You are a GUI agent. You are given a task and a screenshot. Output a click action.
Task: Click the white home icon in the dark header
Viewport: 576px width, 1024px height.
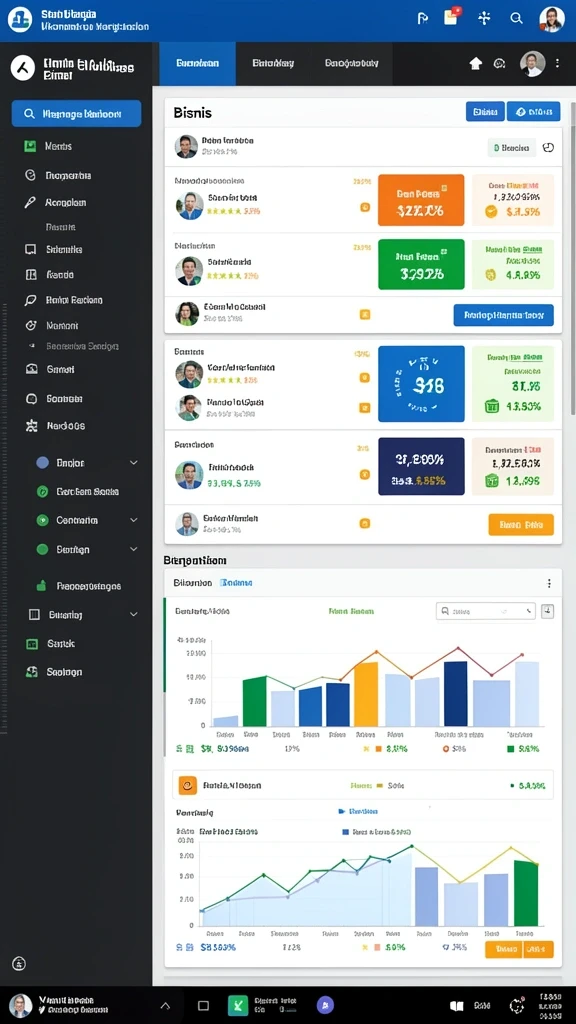coord(475,63)
